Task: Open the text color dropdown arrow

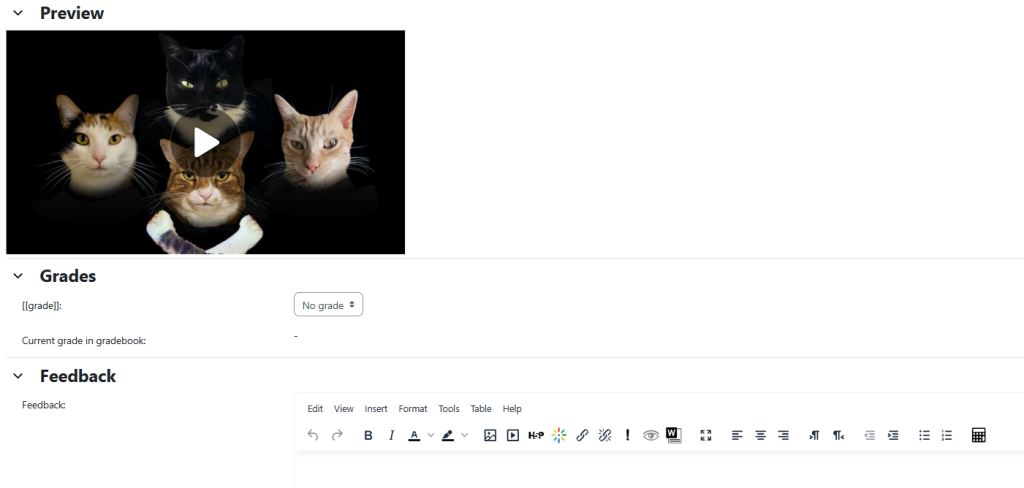Action: click(431, 436)
